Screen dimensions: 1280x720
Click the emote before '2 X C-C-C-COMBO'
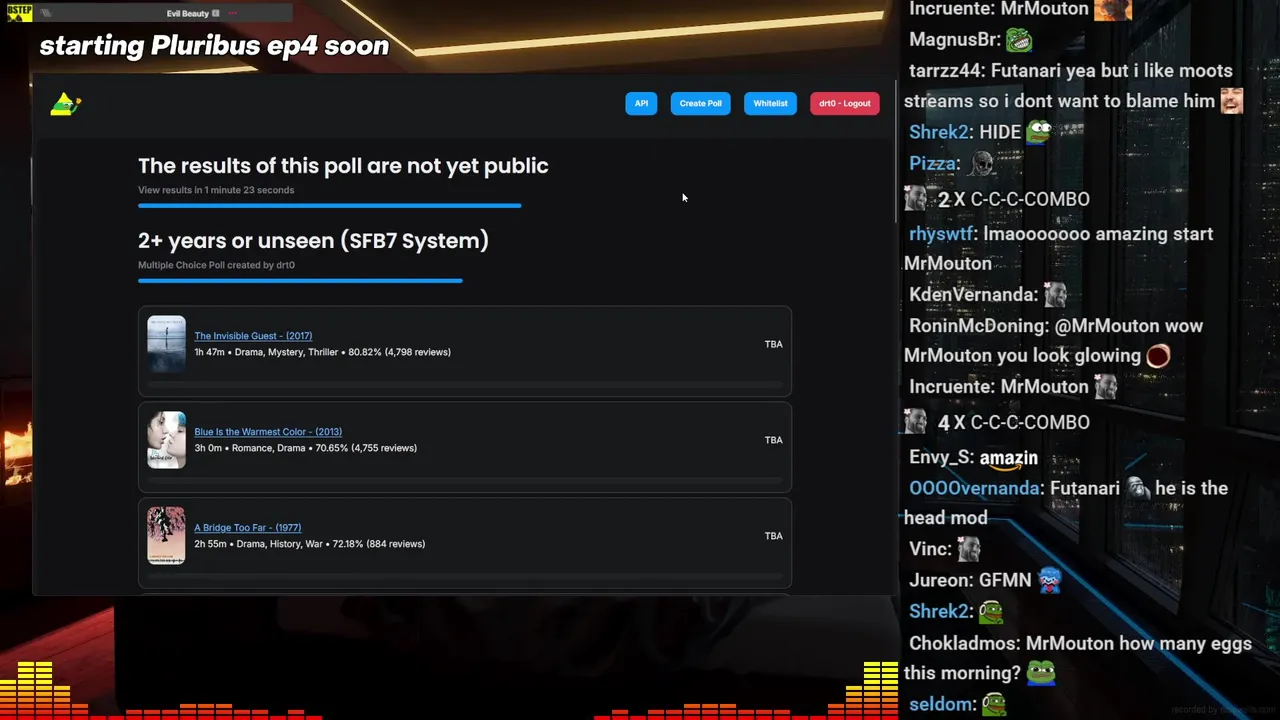click(916, 198)
